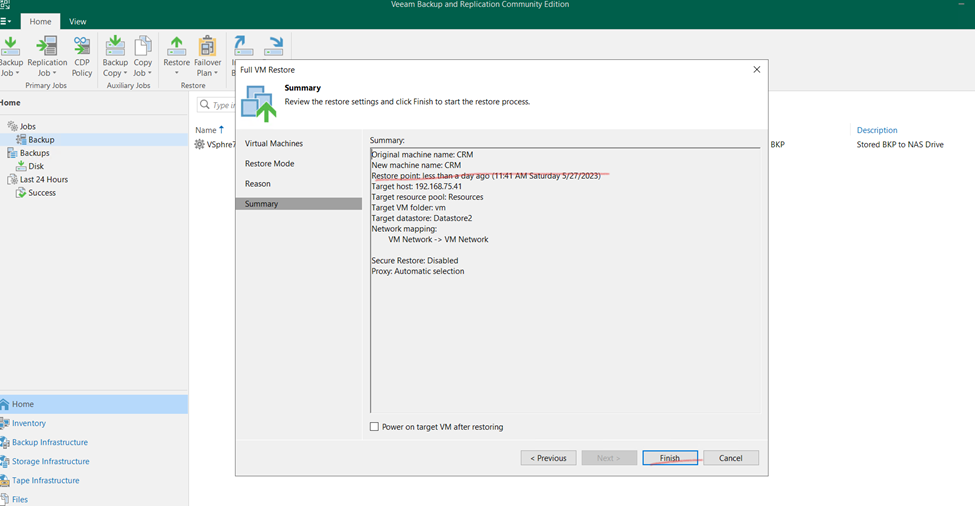975x506 pixels.
Task: Open the Backup Infrastructure navigation pane
Action: click(50, 442)
